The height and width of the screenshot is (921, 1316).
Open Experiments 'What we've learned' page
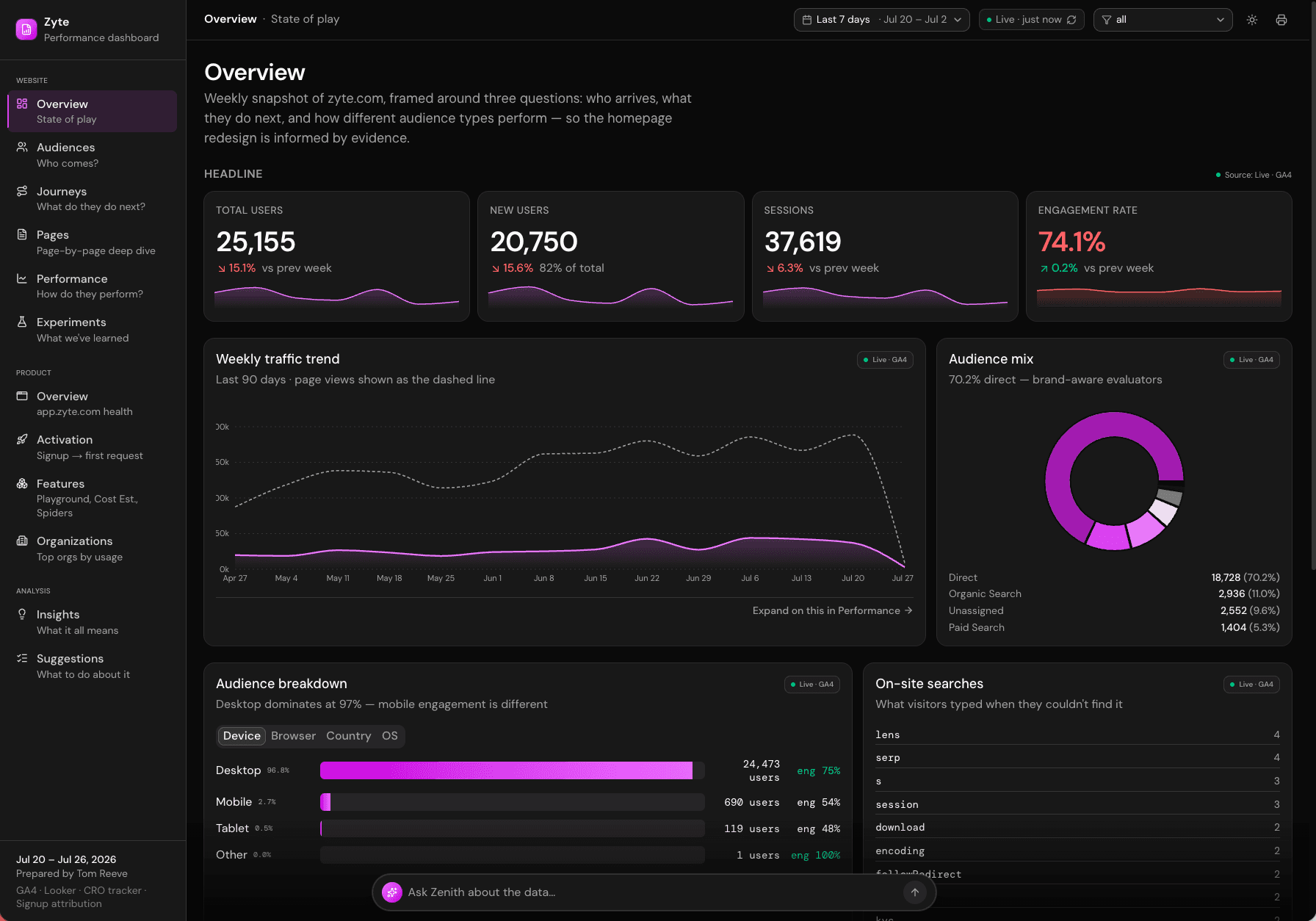click(93, 330)
